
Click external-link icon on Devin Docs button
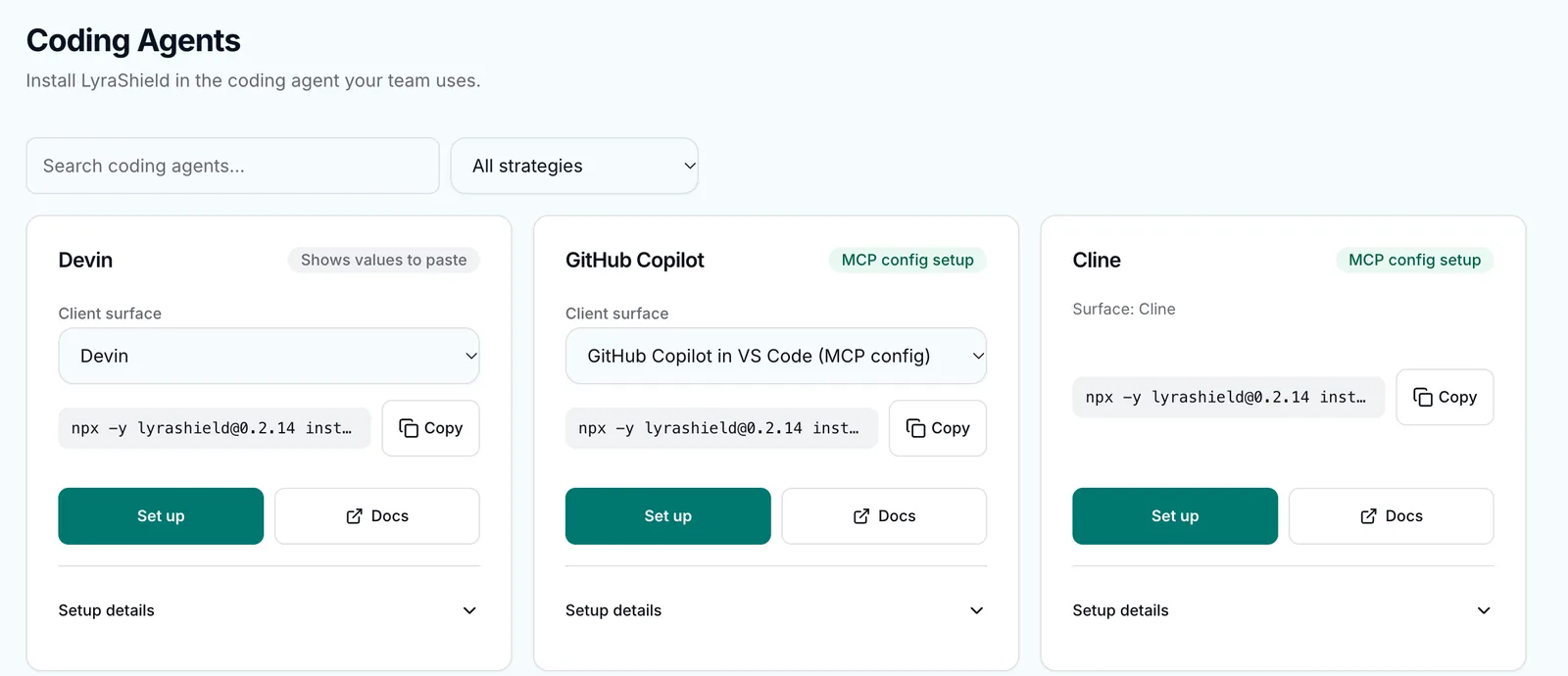point(355,516)
